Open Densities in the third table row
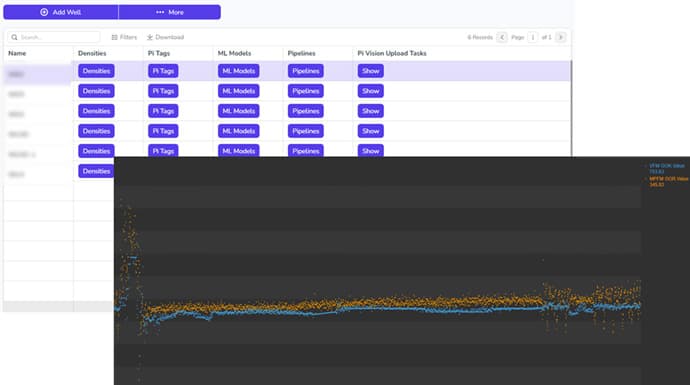 tap(96, 111)
